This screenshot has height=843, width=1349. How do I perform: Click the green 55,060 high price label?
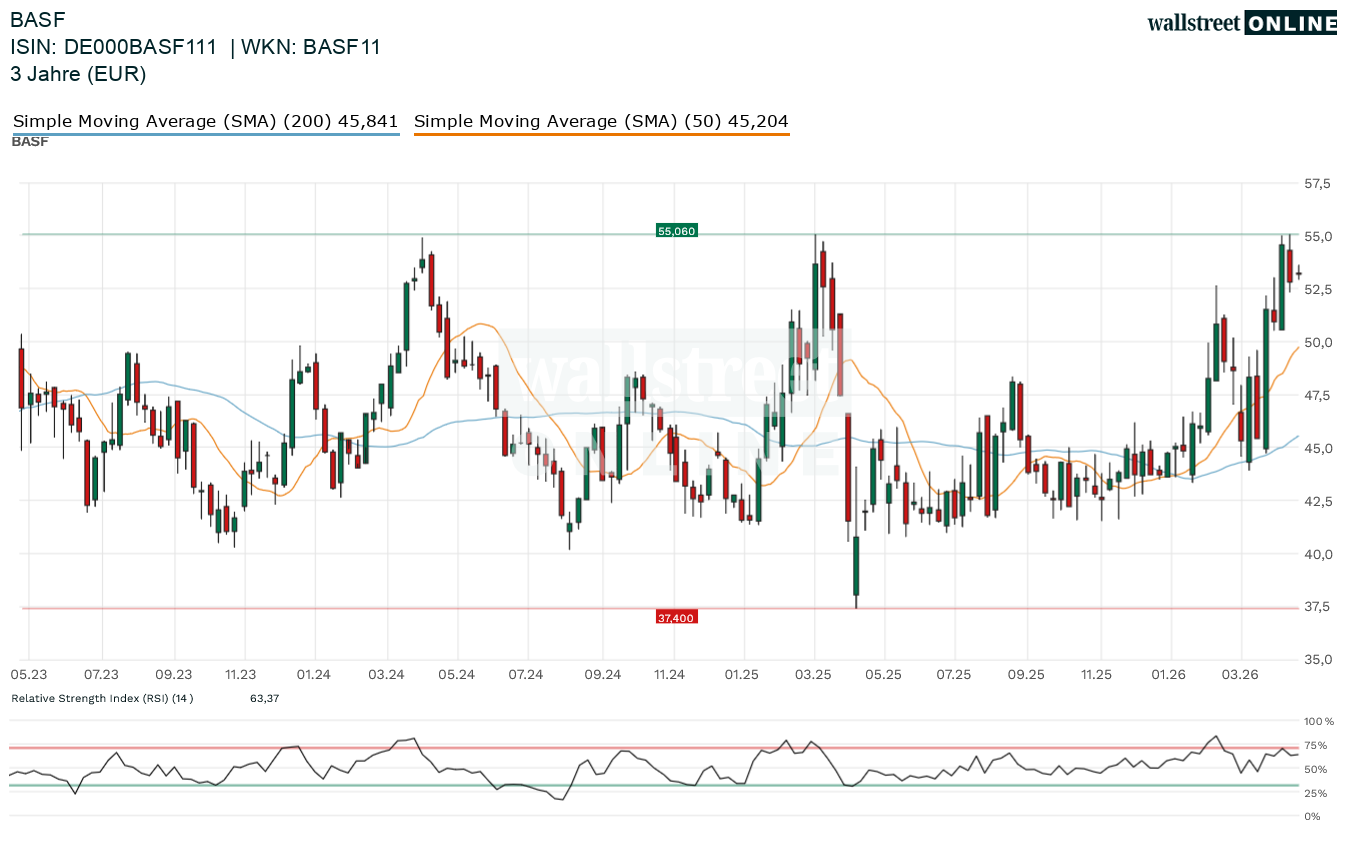[x=676, y=231]
